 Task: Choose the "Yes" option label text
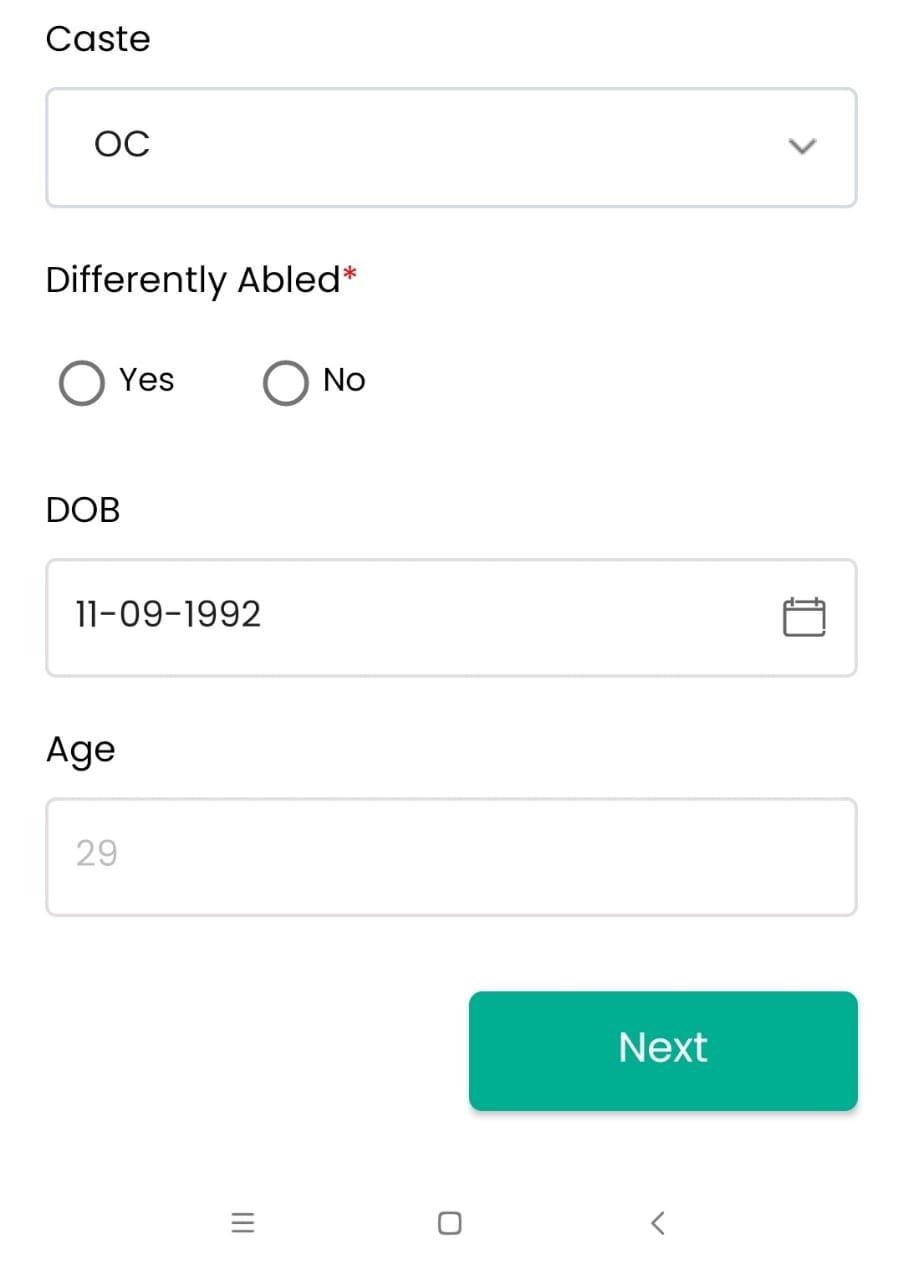(147, 380)
